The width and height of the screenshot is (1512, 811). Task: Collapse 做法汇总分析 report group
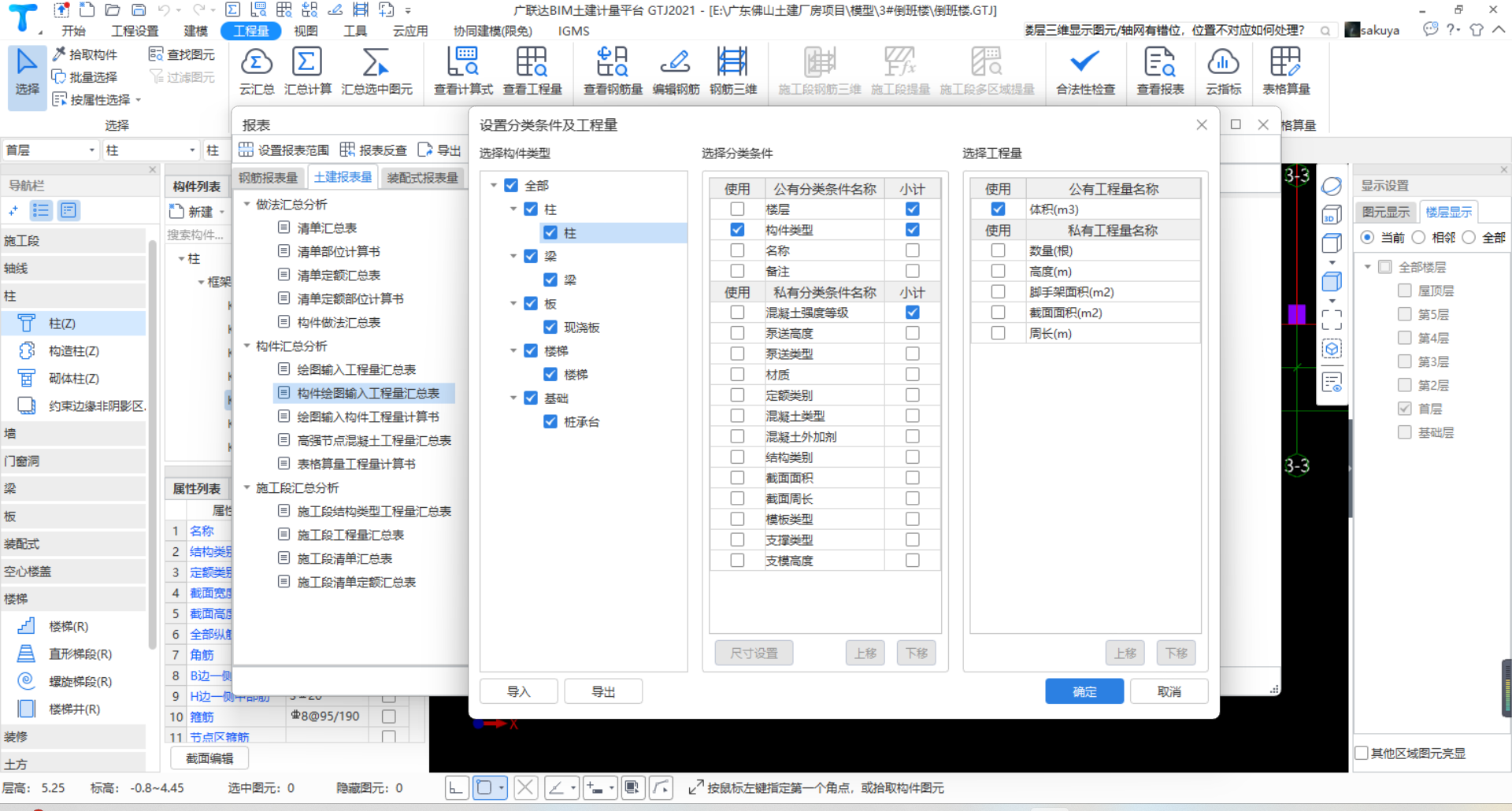[246, 205]
